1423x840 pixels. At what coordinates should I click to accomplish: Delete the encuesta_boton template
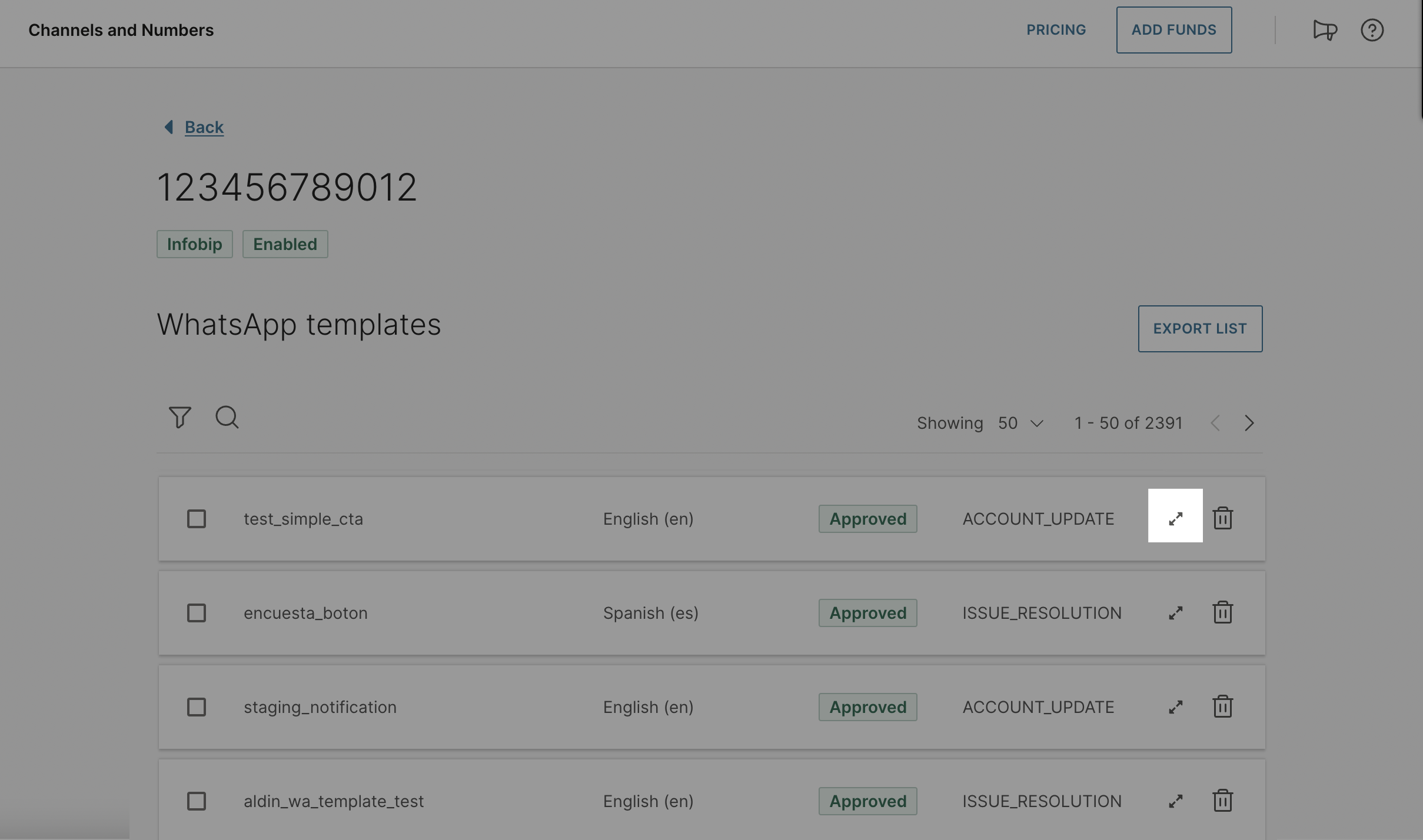[x=1223, y=612]
